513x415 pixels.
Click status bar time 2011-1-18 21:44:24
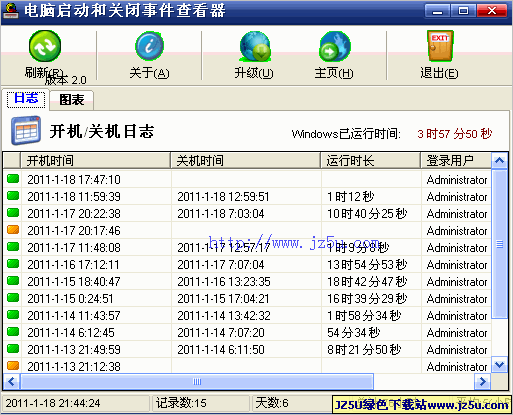coord(53,403)
